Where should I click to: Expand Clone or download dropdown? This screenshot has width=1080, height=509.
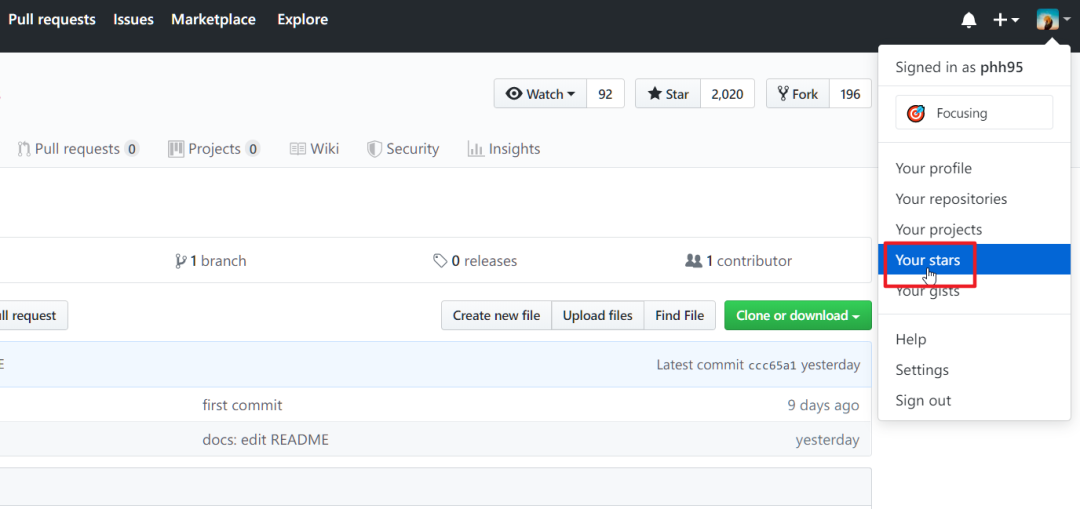[798, 315]
